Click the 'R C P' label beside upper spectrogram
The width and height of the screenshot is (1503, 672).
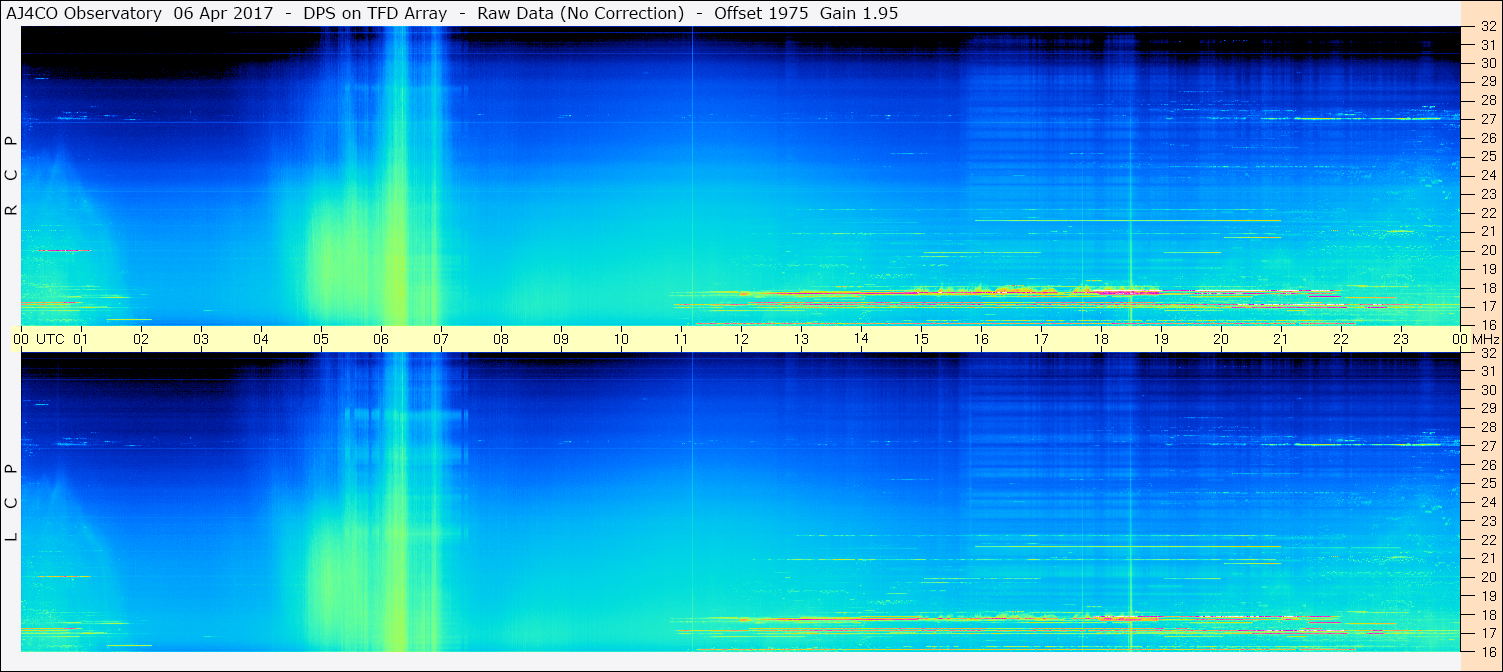coord(12,175)
